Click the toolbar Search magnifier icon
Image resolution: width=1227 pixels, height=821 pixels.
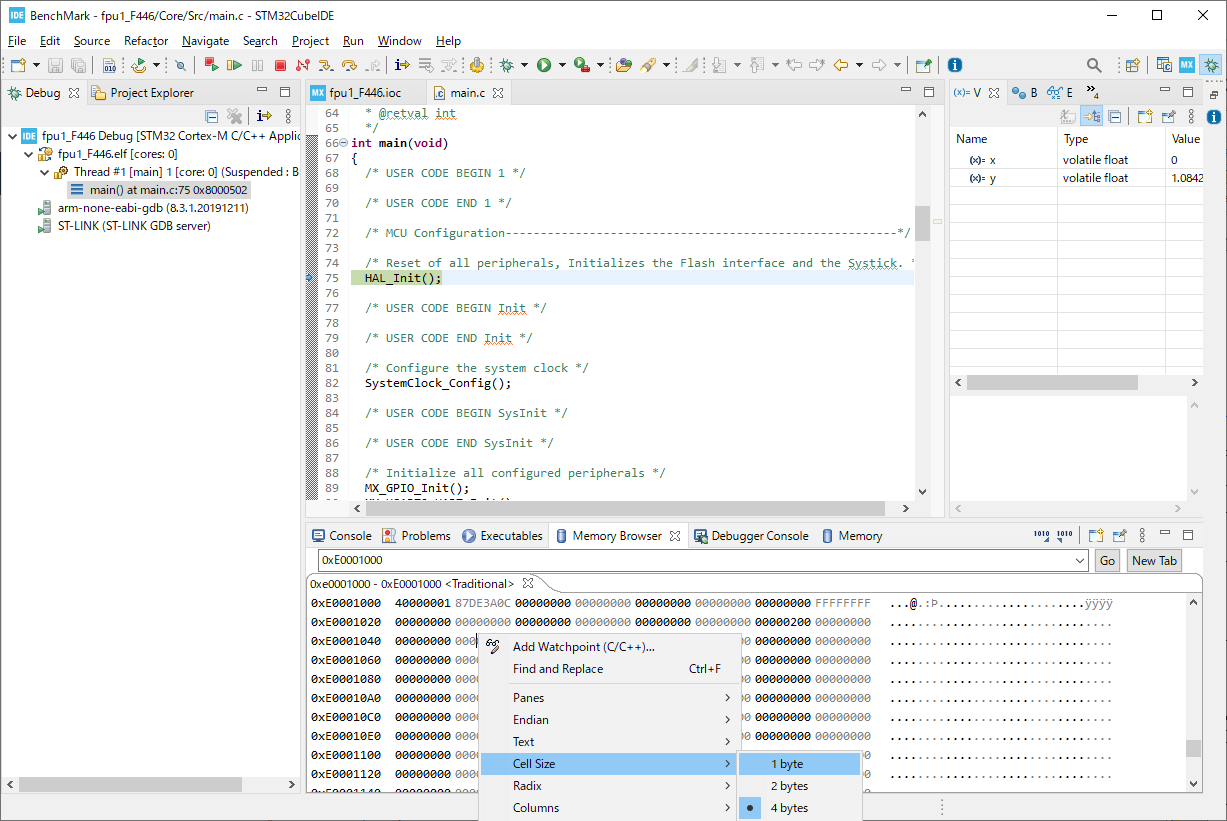[1094, 65]
